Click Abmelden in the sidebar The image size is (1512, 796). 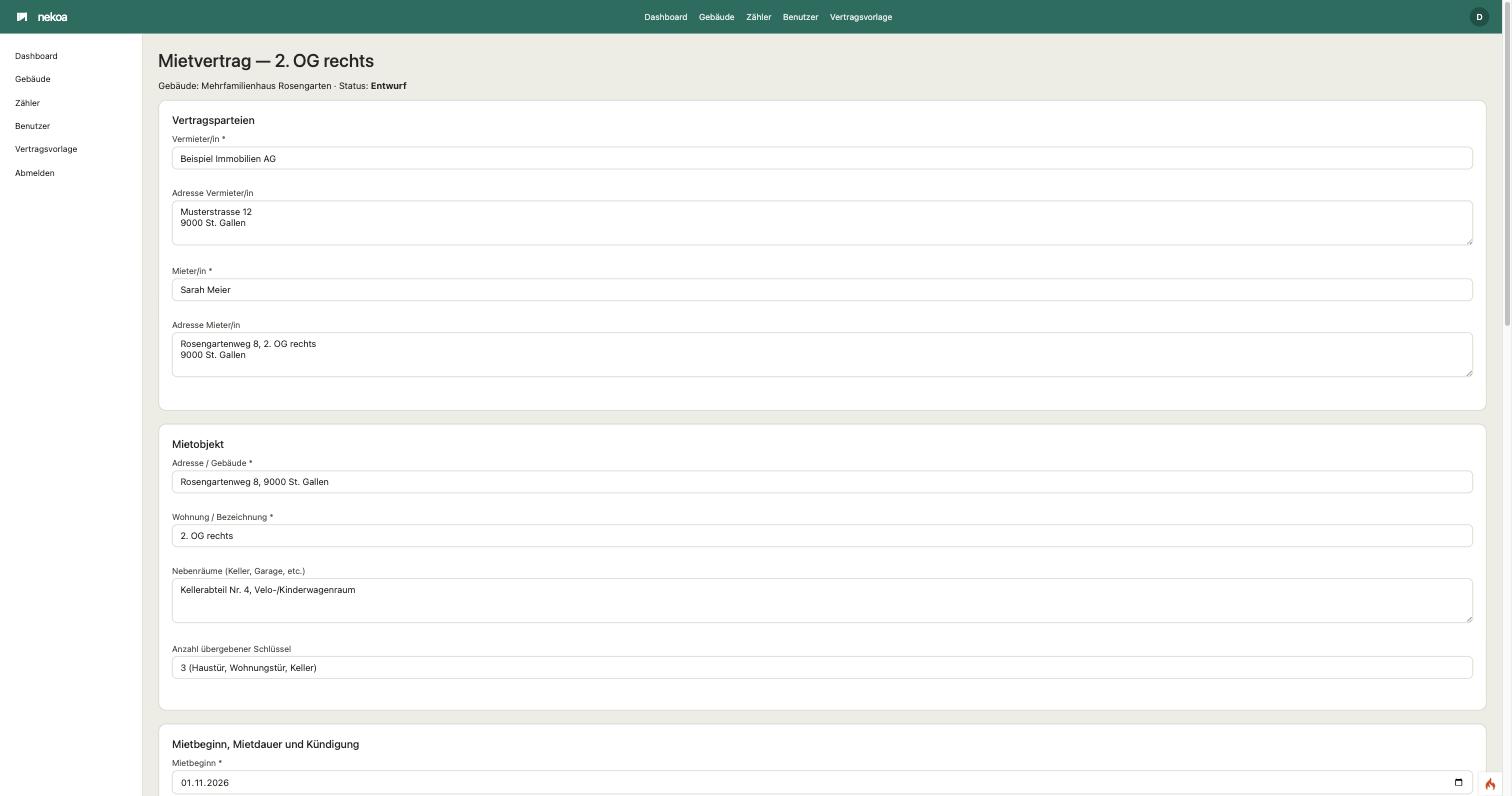coord(35,173)
